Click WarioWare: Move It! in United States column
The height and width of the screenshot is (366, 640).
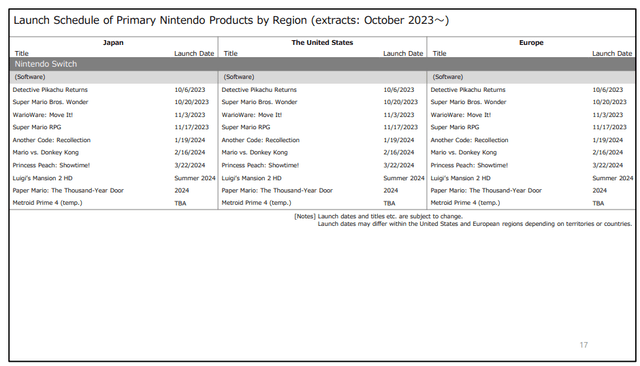251,115
